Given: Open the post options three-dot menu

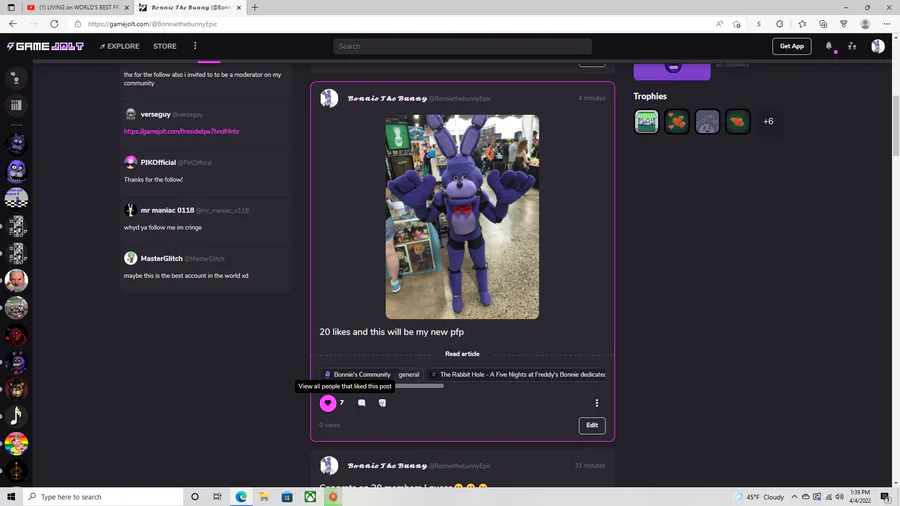Looking at the screenshot, I should click(597, 403).
